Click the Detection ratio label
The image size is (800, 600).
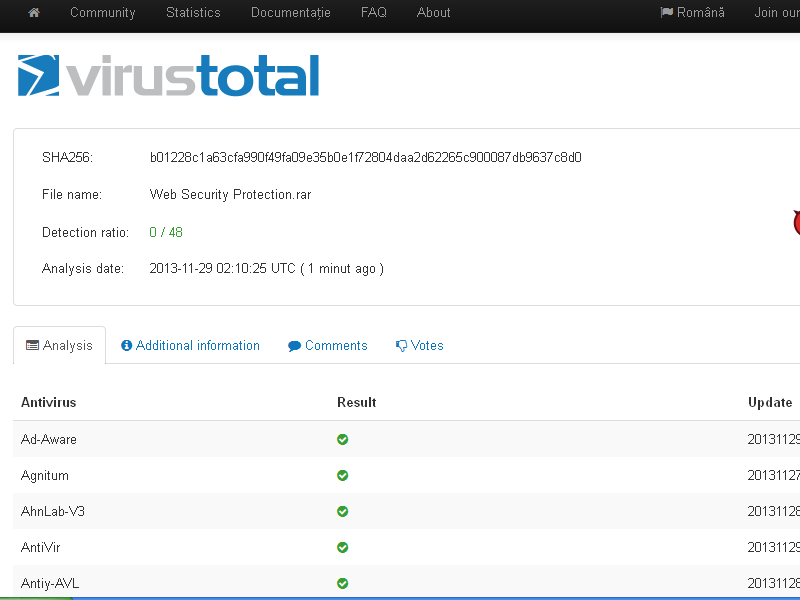tap(85, 232)
